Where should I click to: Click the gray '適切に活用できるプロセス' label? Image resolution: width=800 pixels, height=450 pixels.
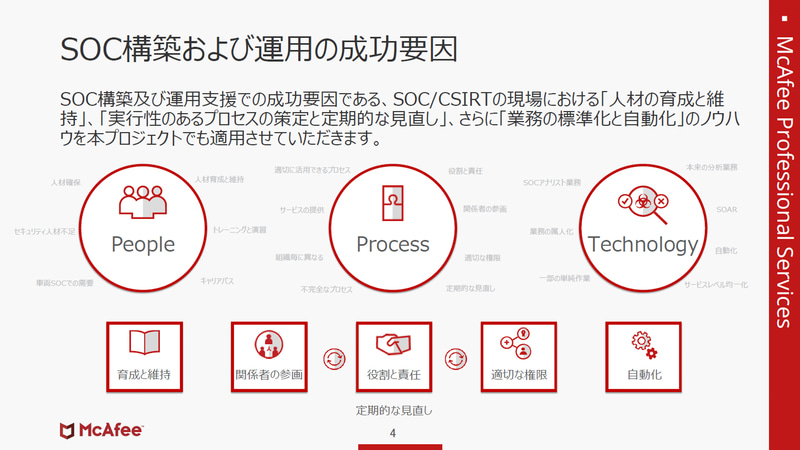pos(312,169)
